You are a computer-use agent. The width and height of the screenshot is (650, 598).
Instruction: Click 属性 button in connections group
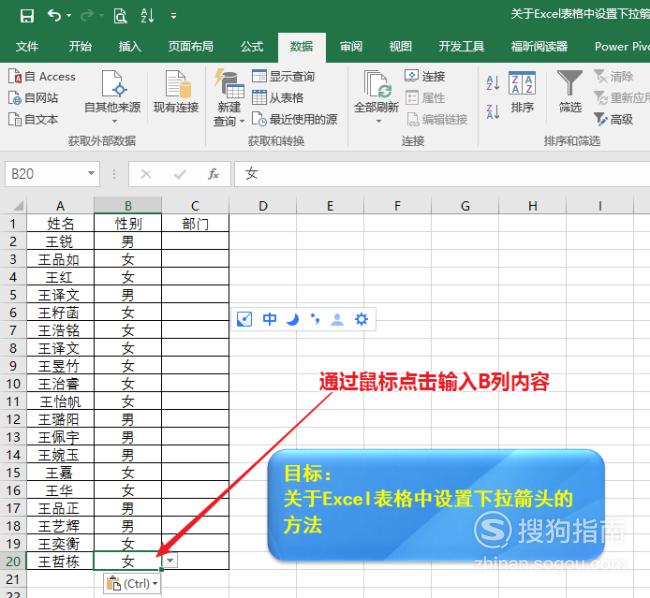425,98
